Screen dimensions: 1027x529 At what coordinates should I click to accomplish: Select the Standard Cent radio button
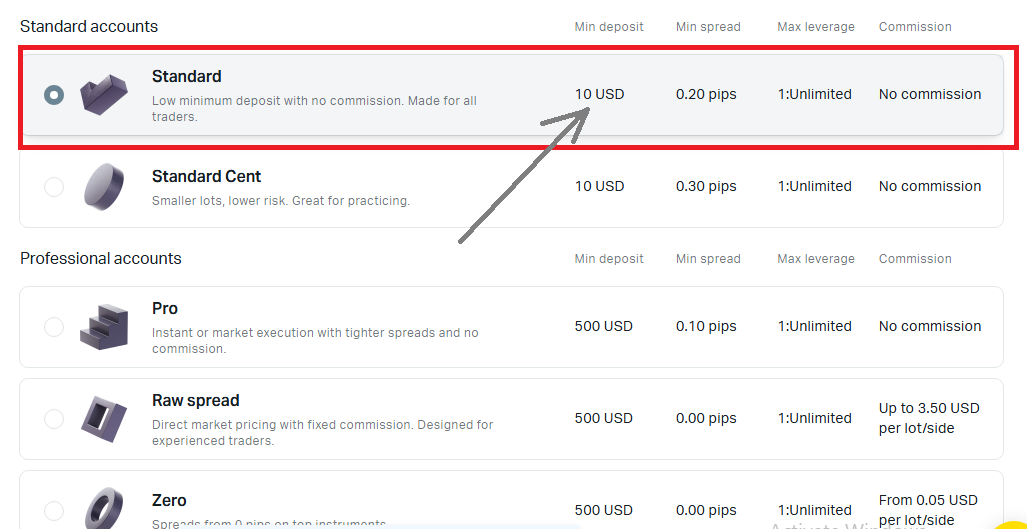click(x=54, y=187)
